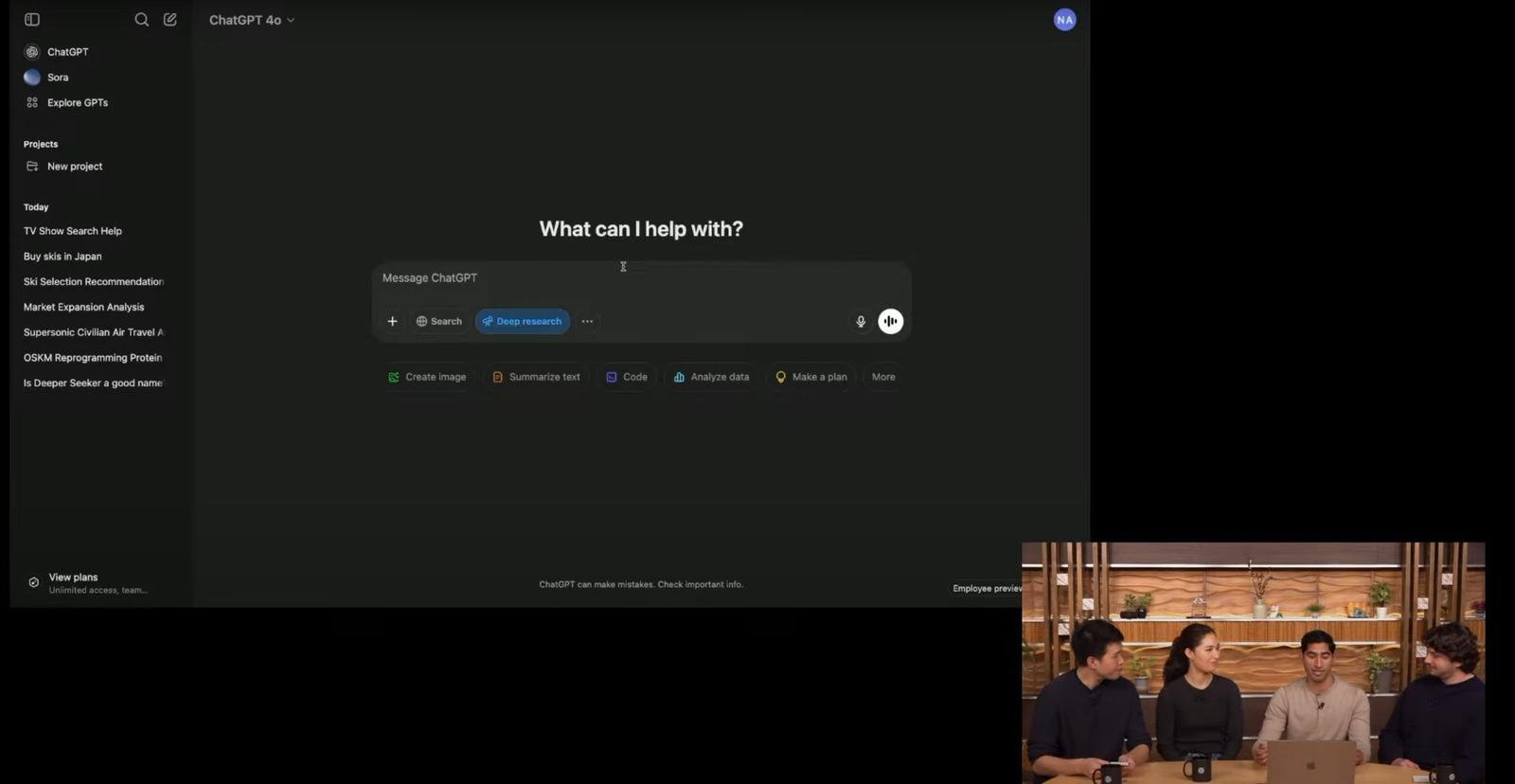Attach a file with the plus icon
This screenshot has width=1515, height=784.
[x=392, y=322]
